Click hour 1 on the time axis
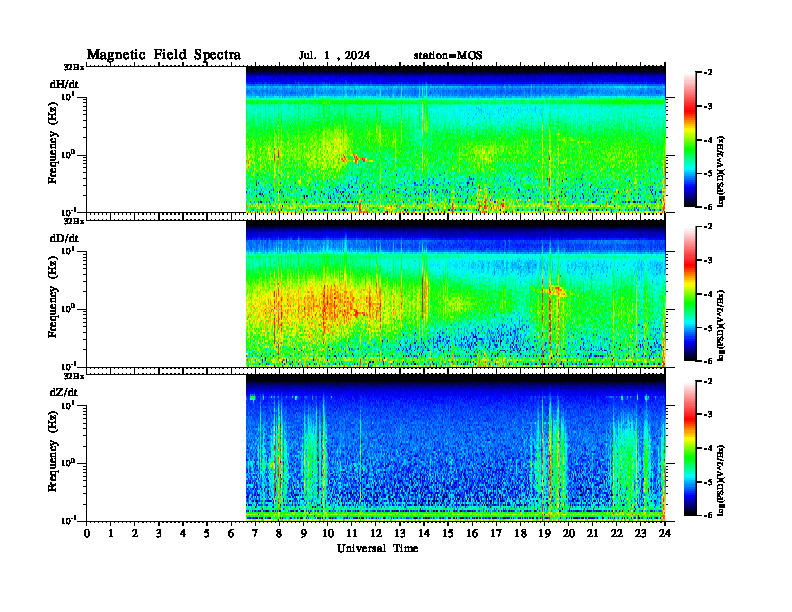Image resolution: width=792 pixels, height=612 pixels. (111, 534)
